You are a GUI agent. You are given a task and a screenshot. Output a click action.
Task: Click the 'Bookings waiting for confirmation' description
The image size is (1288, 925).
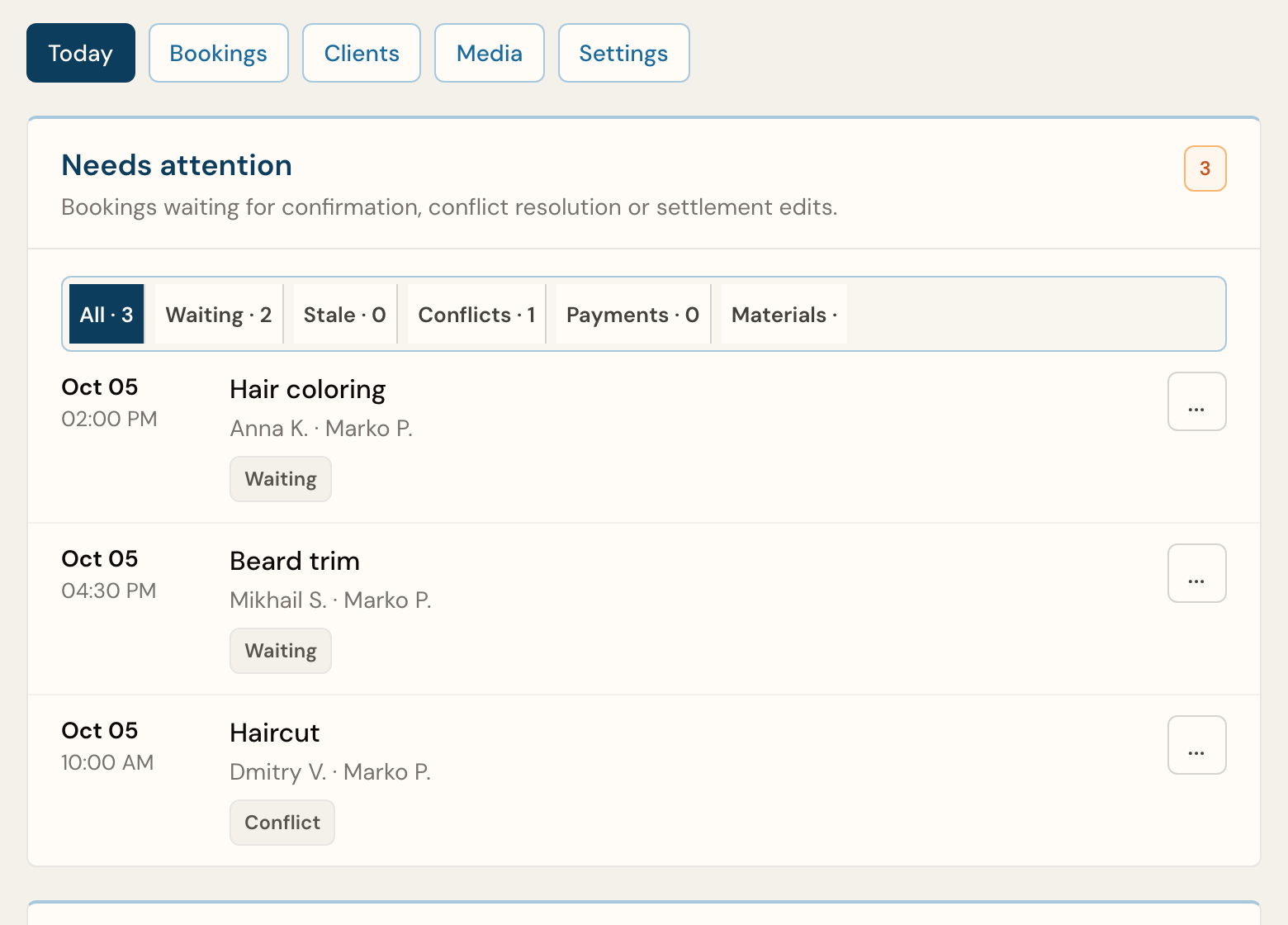[449, 206]
